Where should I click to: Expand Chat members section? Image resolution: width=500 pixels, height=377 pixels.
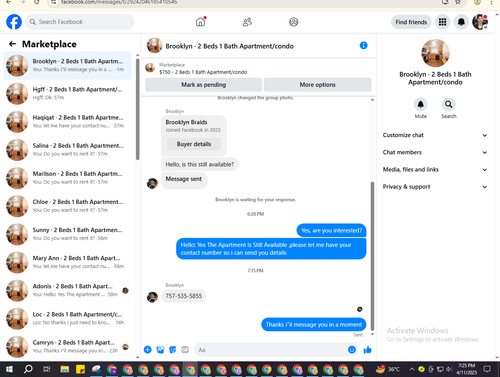(x=435, y=152)
